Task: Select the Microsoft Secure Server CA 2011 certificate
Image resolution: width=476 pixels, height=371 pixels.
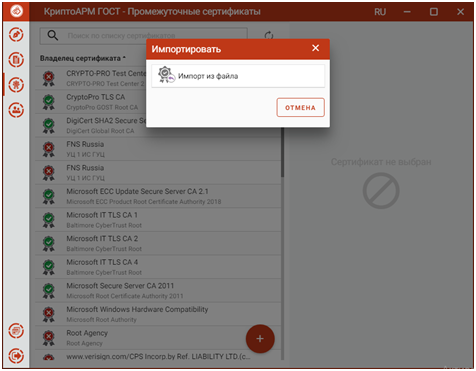Action: click(x=158, y=291)
